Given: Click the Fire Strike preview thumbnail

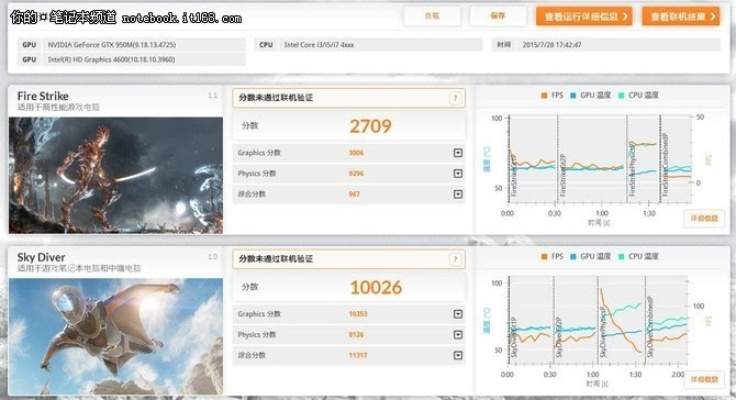Looking at the screenshot, I should pyautogui.click(x=115, y=175).
